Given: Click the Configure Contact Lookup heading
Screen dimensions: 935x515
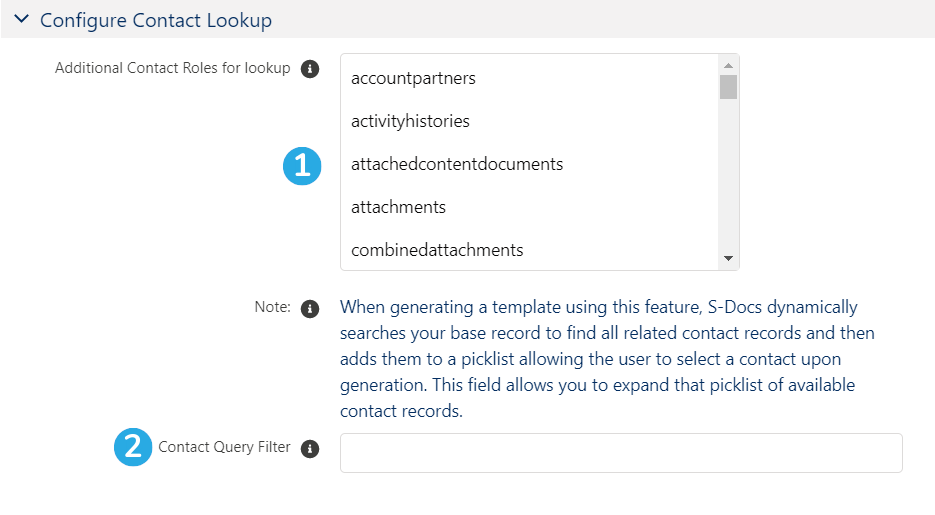Looking at the screenshot, I should pyautogui.click(x=156, y=20).
